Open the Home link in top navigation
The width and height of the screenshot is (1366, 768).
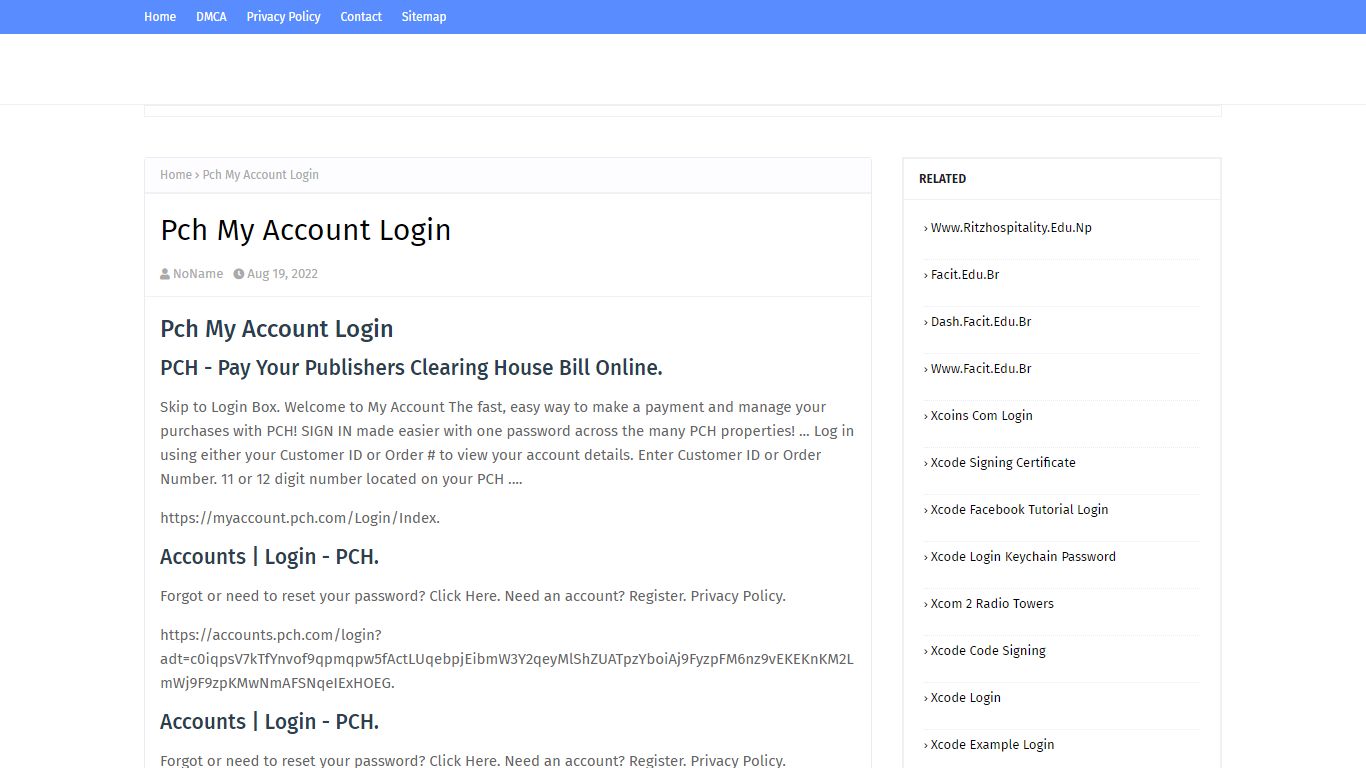160,17
